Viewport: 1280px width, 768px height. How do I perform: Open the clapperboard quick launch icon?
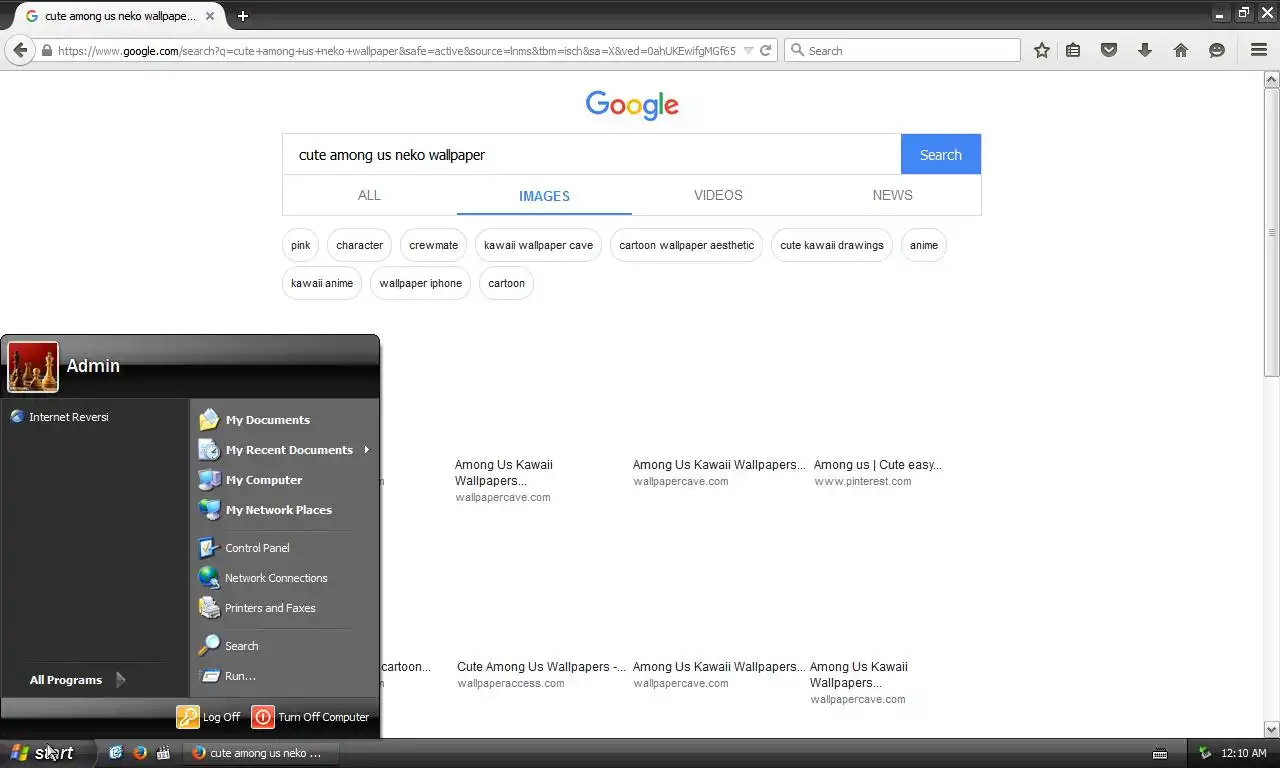click(164, 753)
